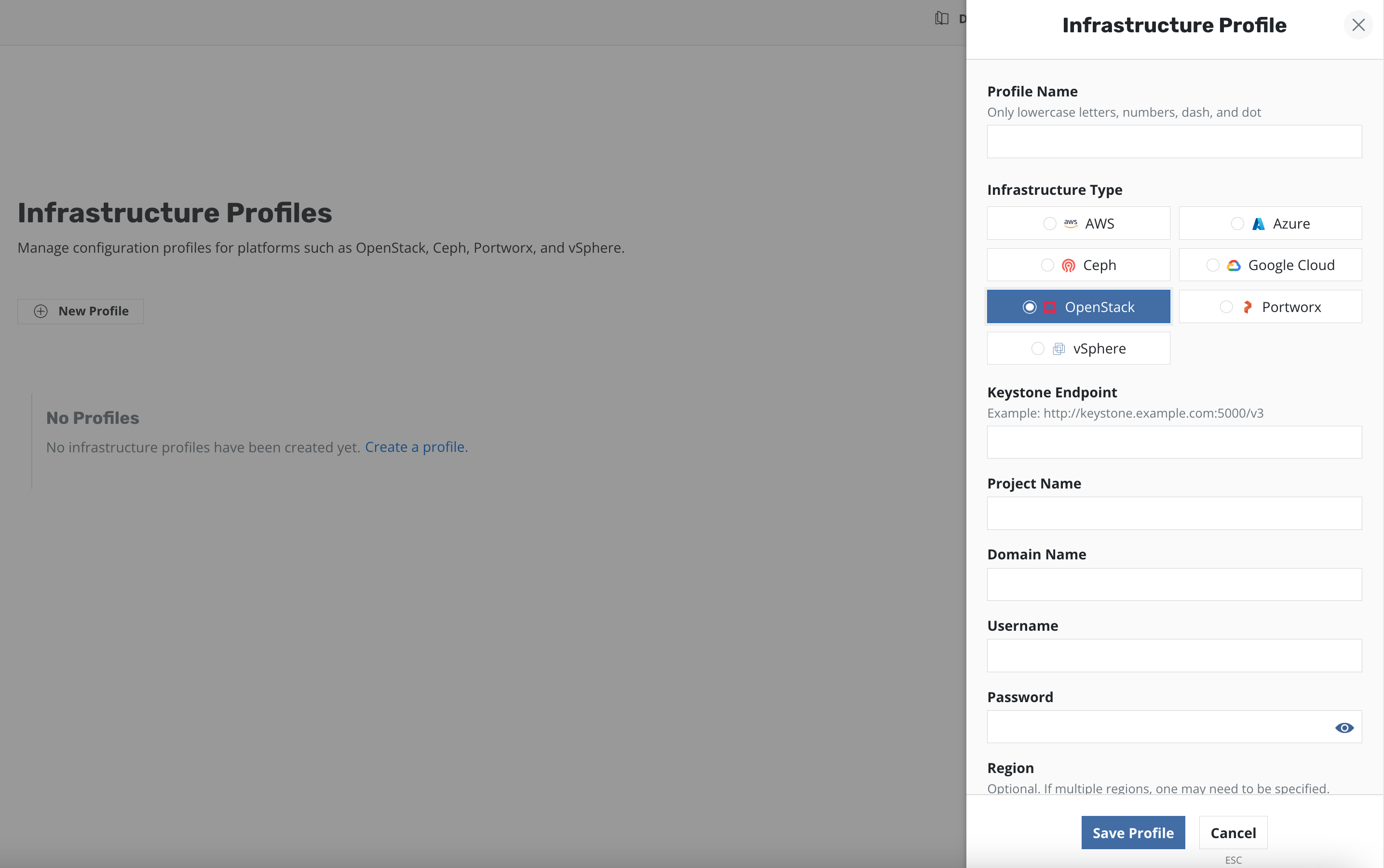Click the AWS logo icon
The height and width of the screenshot is (868, 1384).
(x=1070, y=223)
